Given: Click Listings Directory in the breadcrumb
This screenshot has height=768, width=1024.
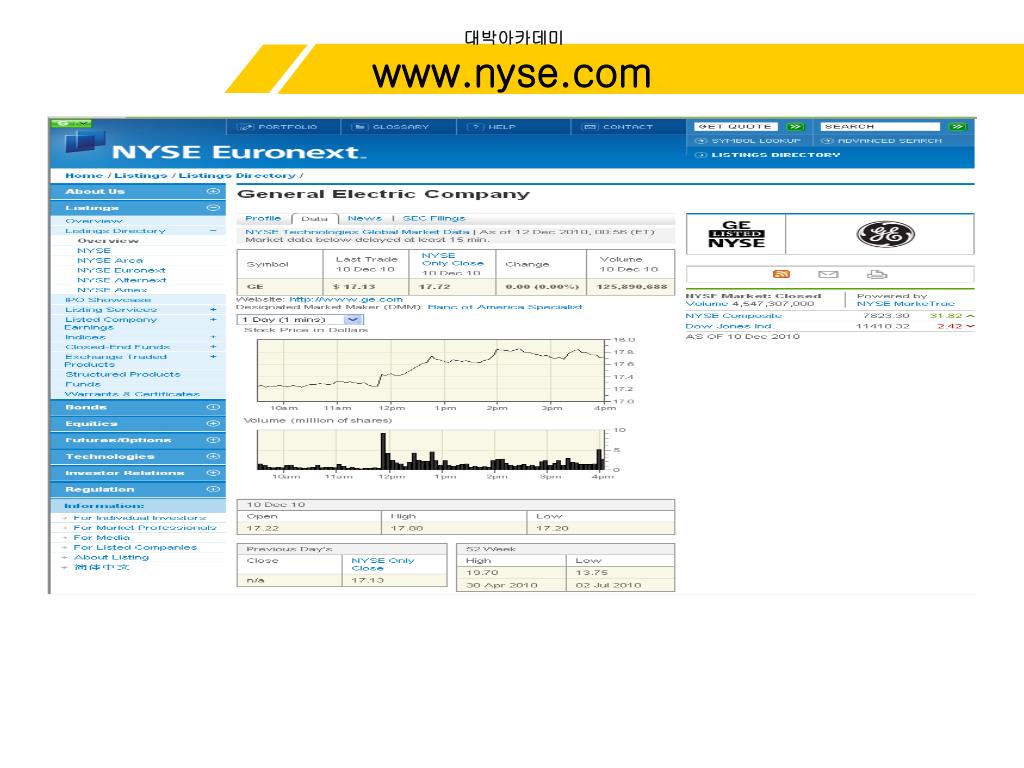Looking at the screenshot, I should (237, 175).
